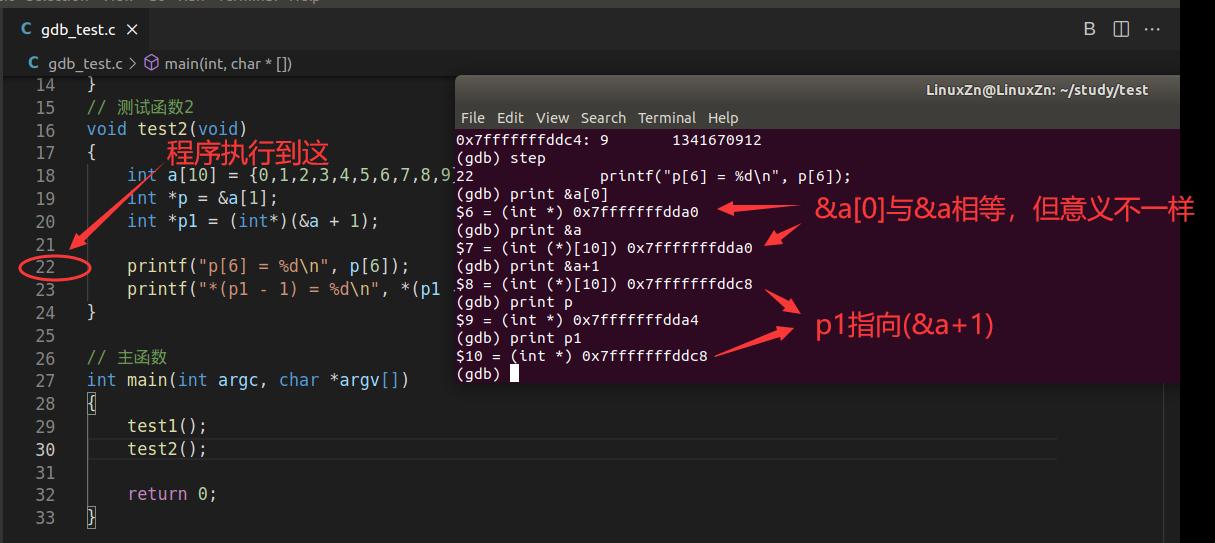Click '(gdb) print &a+1' terminal line
This screenshot has width=1215, height=543.
(527, 266)
